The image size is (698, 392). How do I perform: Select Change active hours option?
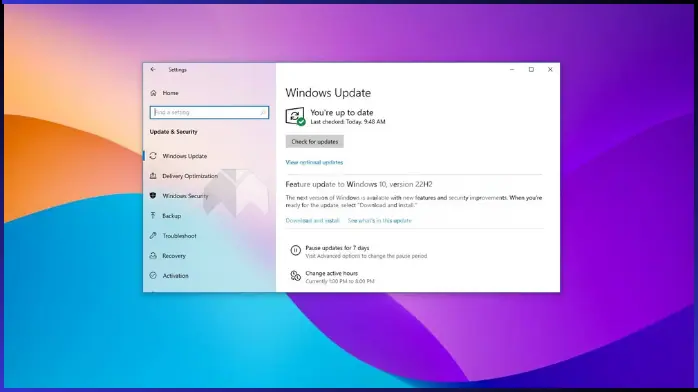pos(332,273)
